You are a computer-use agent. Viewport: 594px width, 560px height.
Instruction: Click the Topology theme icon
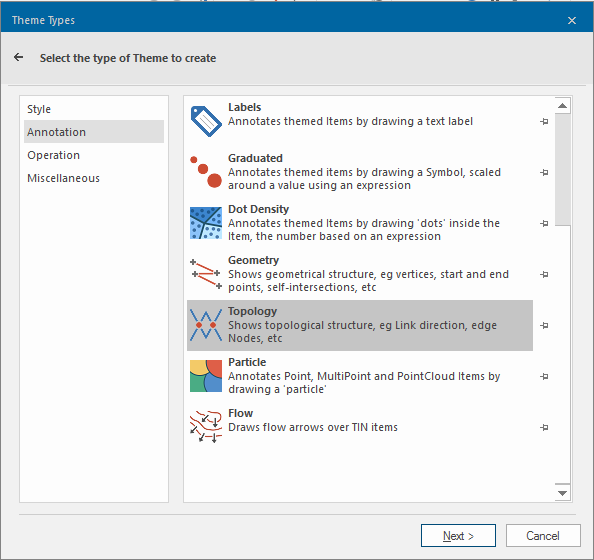[x=206, y=325]
